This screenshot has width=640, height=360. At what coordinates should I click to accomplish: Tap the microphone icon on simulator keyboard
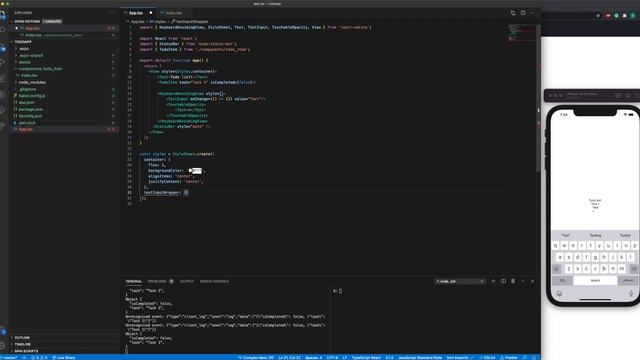coord(631,293)
